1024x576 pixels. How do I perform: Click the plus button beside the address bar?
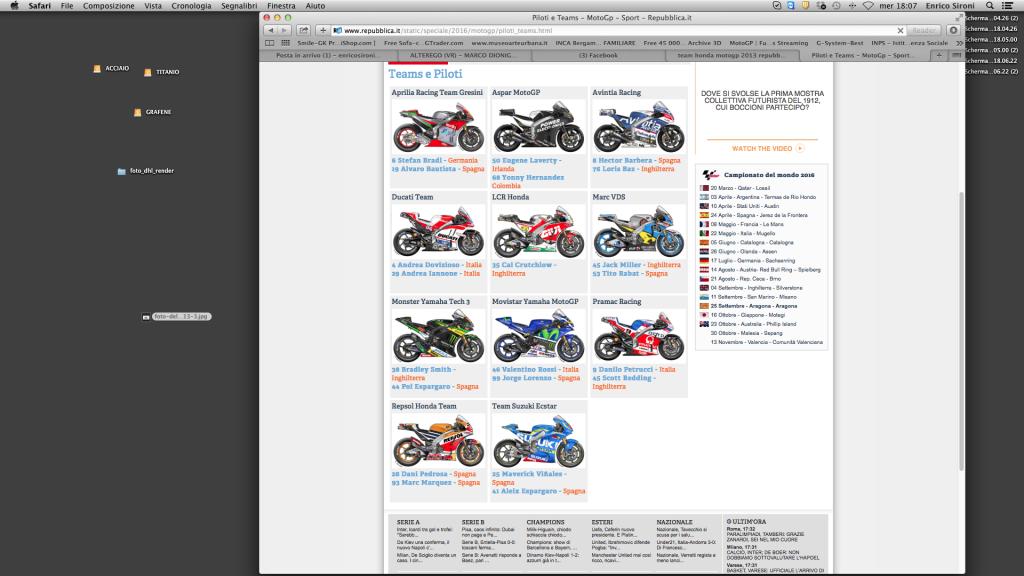click(x=323, y=30)
